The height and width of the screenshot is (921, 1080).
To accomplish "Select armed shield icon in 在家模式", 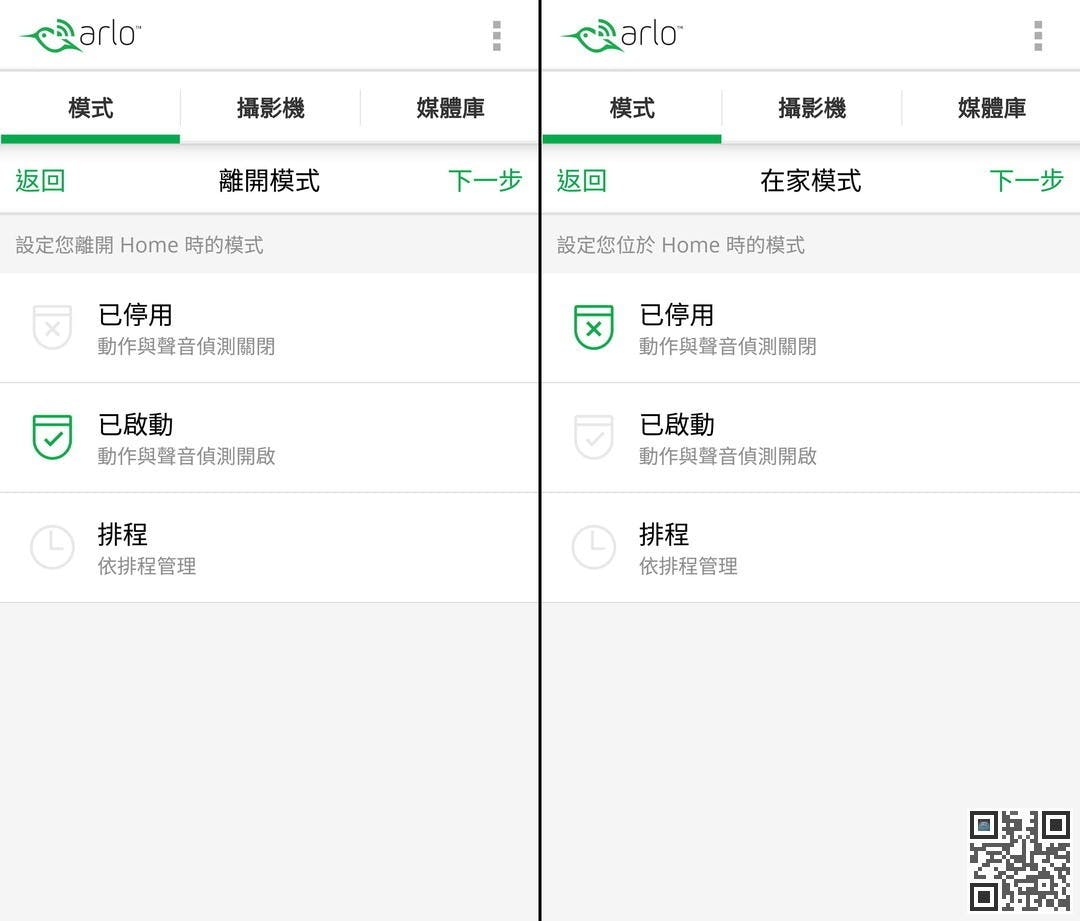I will [x=594, y=437].
